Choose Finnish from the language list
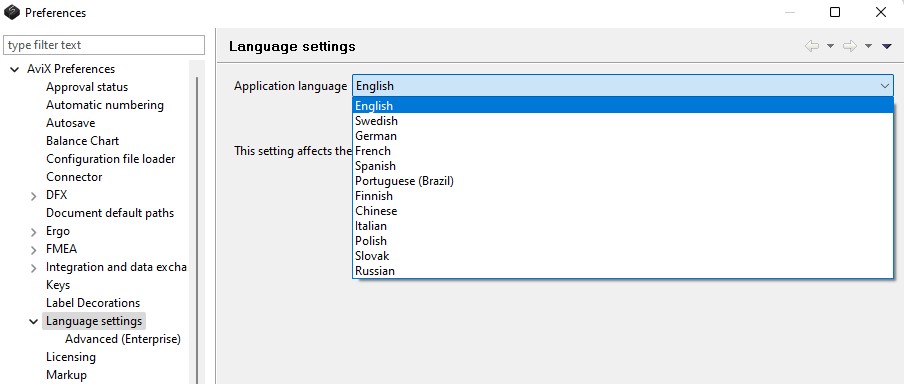Image resolution: width=904 pixels, height=384 pixels. (x=623, y=195)
